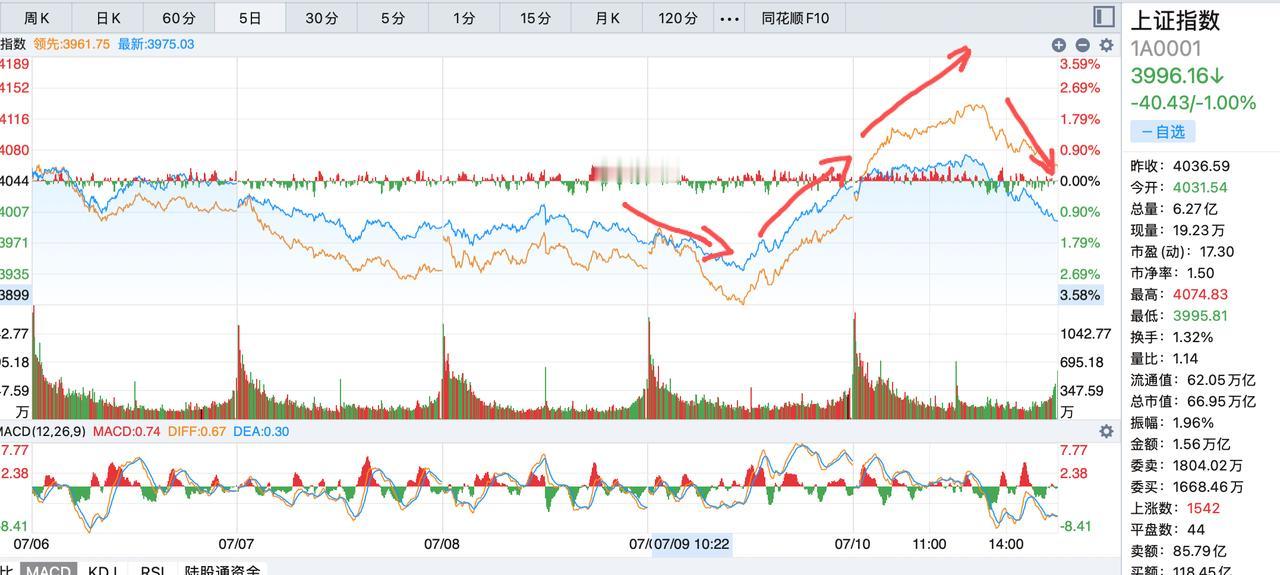The width and height of the screenshot is (1280, 575).
Task: Click the index code 1A0001
Action: [x=1166, y=49]
